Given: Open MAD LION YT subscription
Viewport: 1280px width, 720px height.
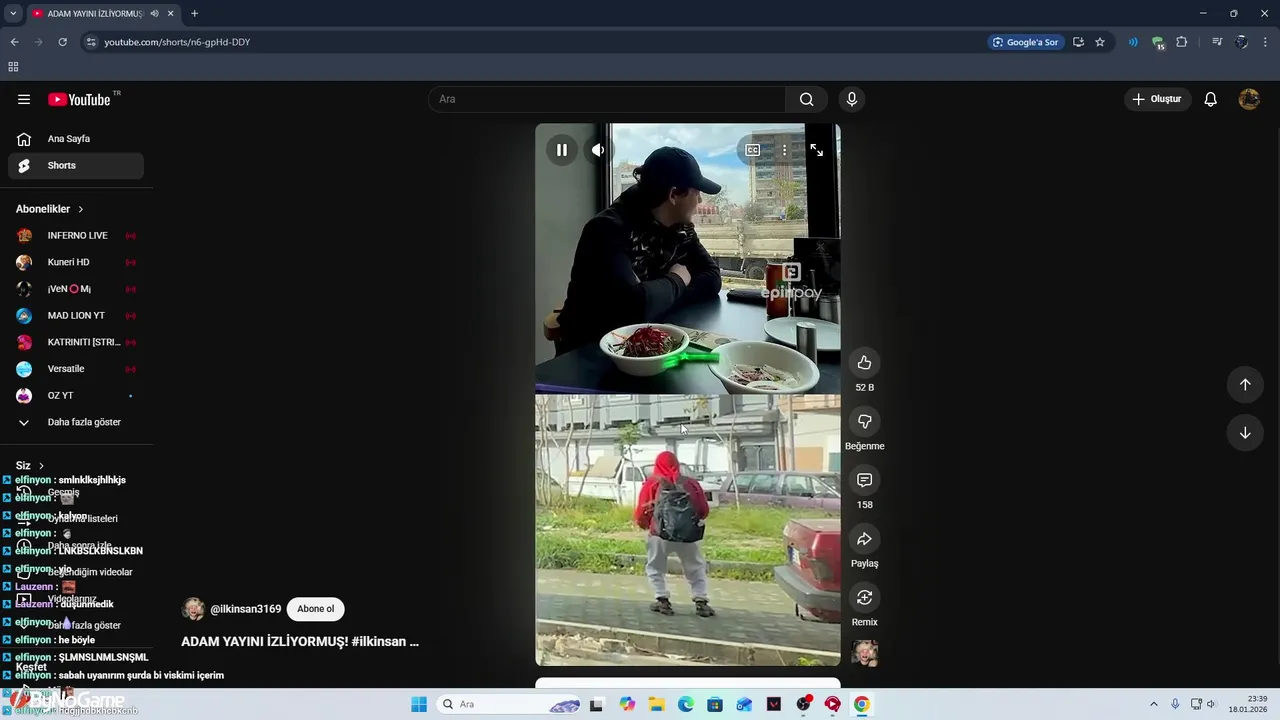Looking at the screenshot, I should 76,316.
